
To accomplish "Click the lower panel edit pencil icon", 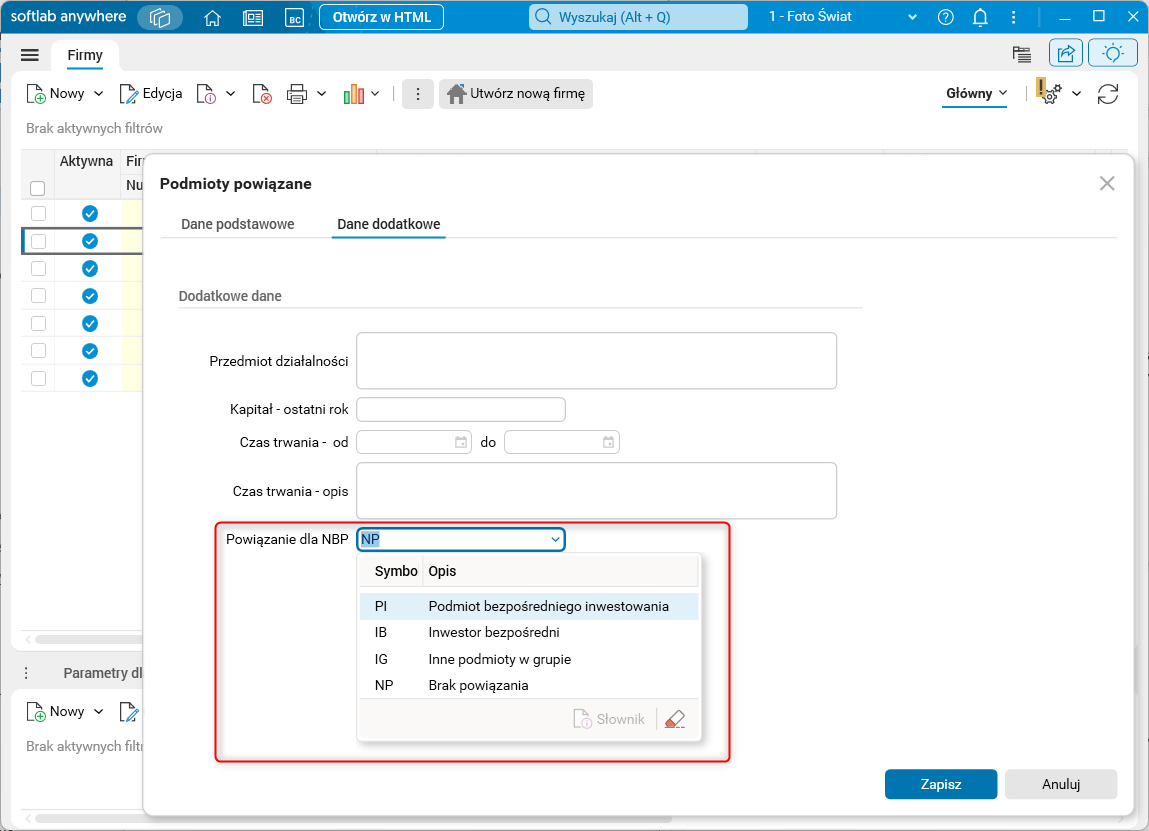I will pos(129,712).
